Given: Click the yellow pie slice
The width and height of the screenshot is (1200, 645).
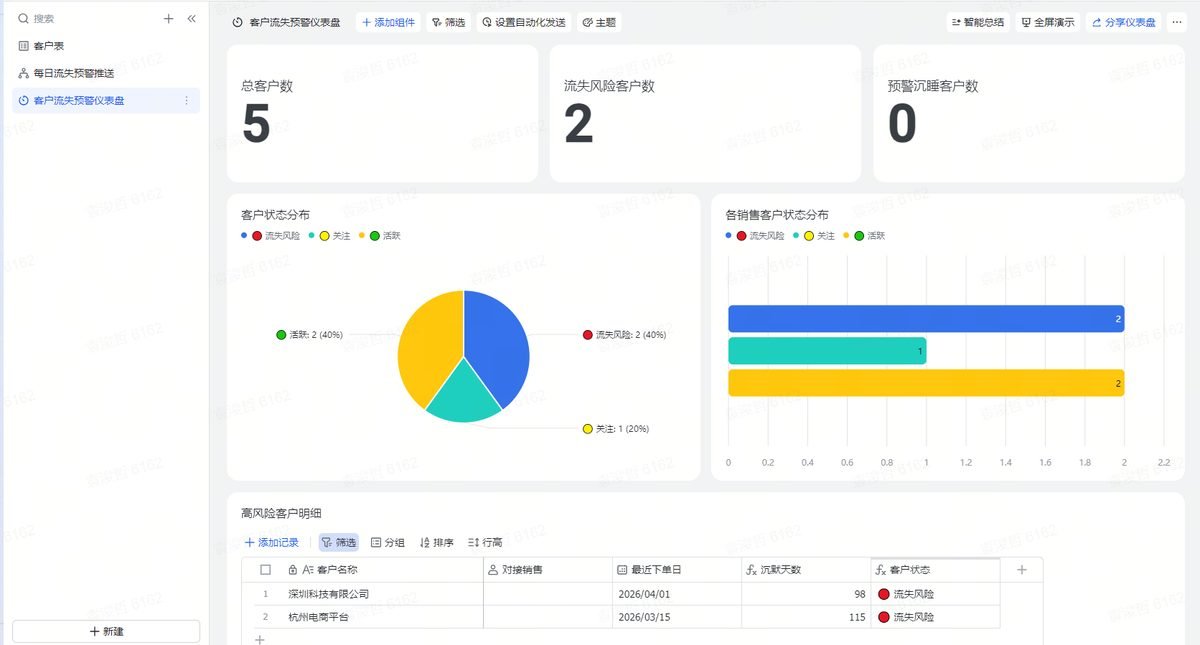Looking at the screenshot, I should click(428, 345).
